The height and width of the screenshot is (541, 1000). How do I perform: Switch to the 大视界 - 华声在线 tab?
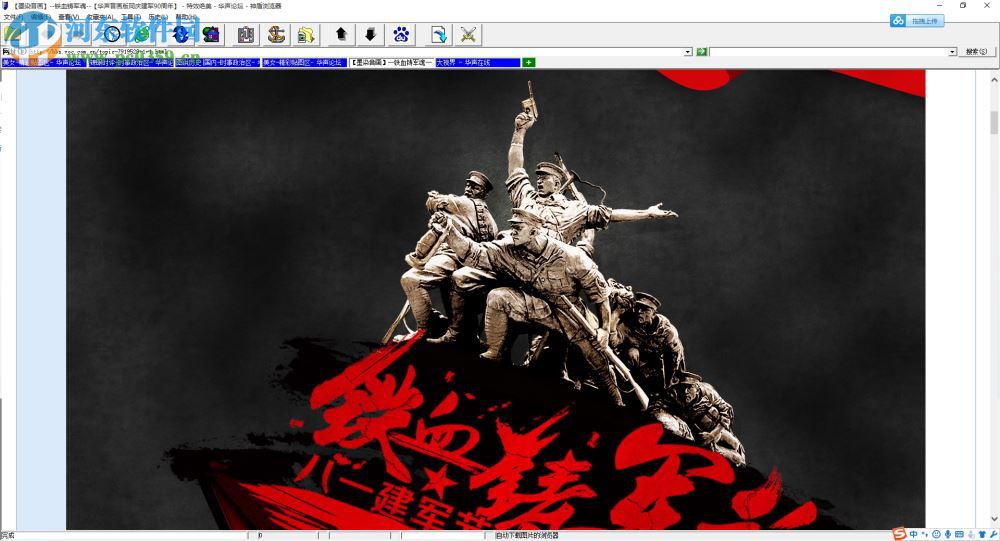(x=478, y=63)
